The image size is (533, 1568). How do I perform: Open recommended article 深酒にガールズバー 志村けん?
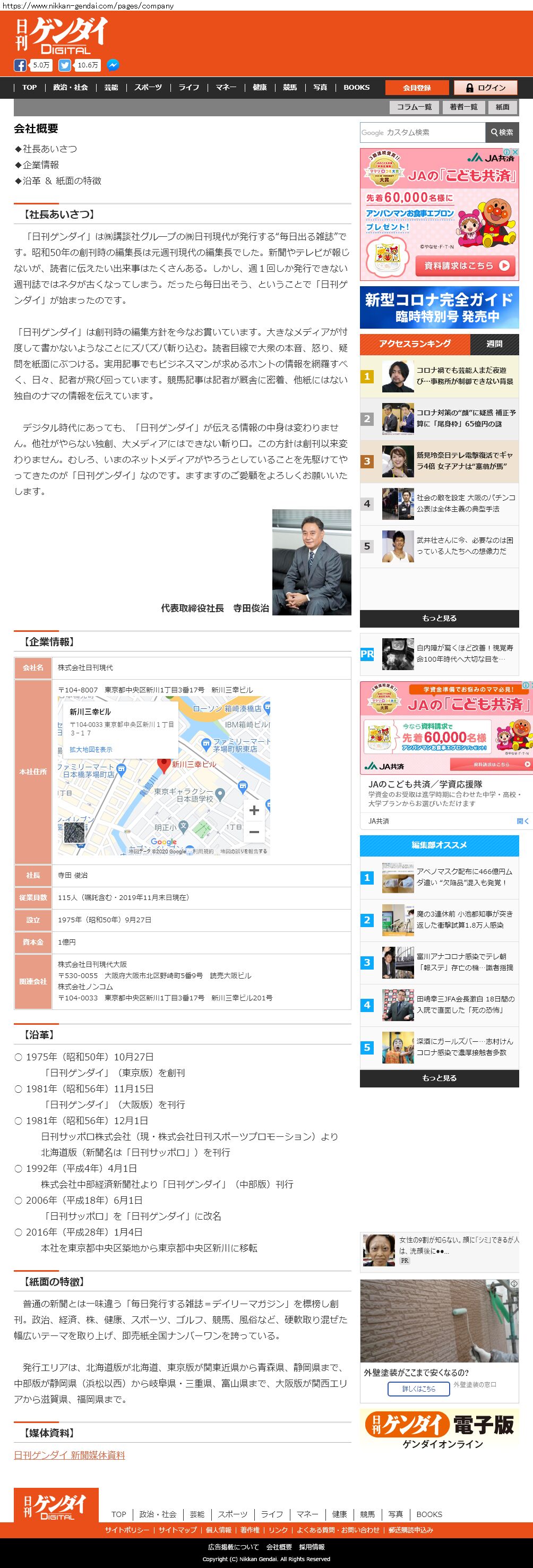click(439, 1048)
